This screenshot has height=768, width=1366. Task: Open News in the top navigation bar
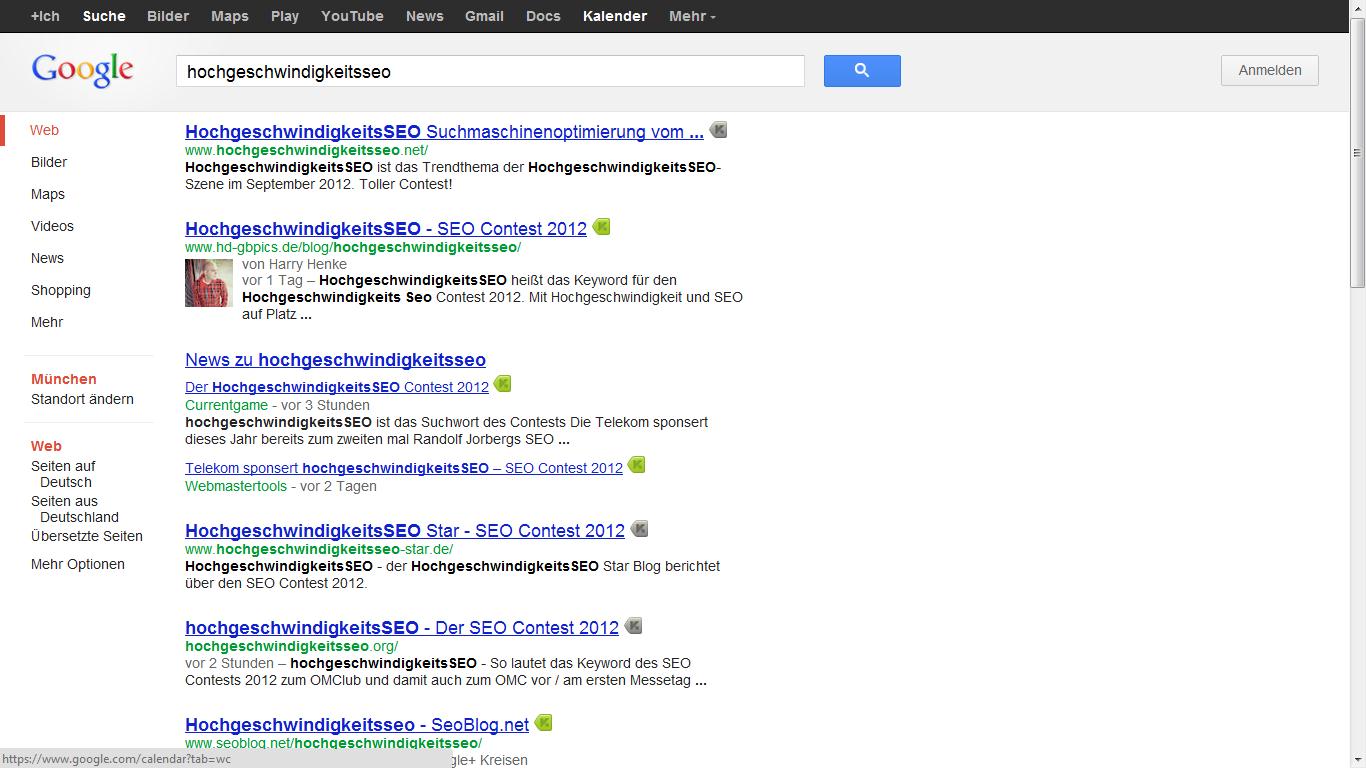pyautogui.click(x=424, y=16)
